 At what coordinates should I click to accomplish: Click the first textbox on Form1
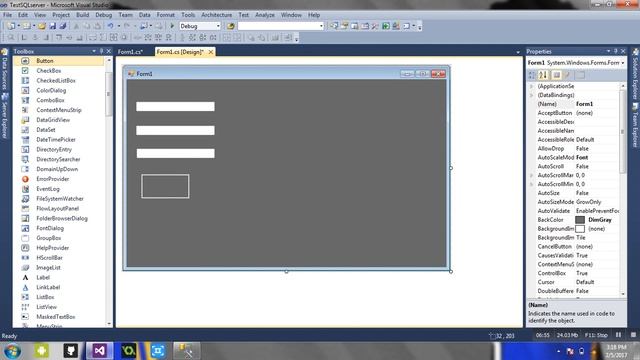tap(175, 107)
